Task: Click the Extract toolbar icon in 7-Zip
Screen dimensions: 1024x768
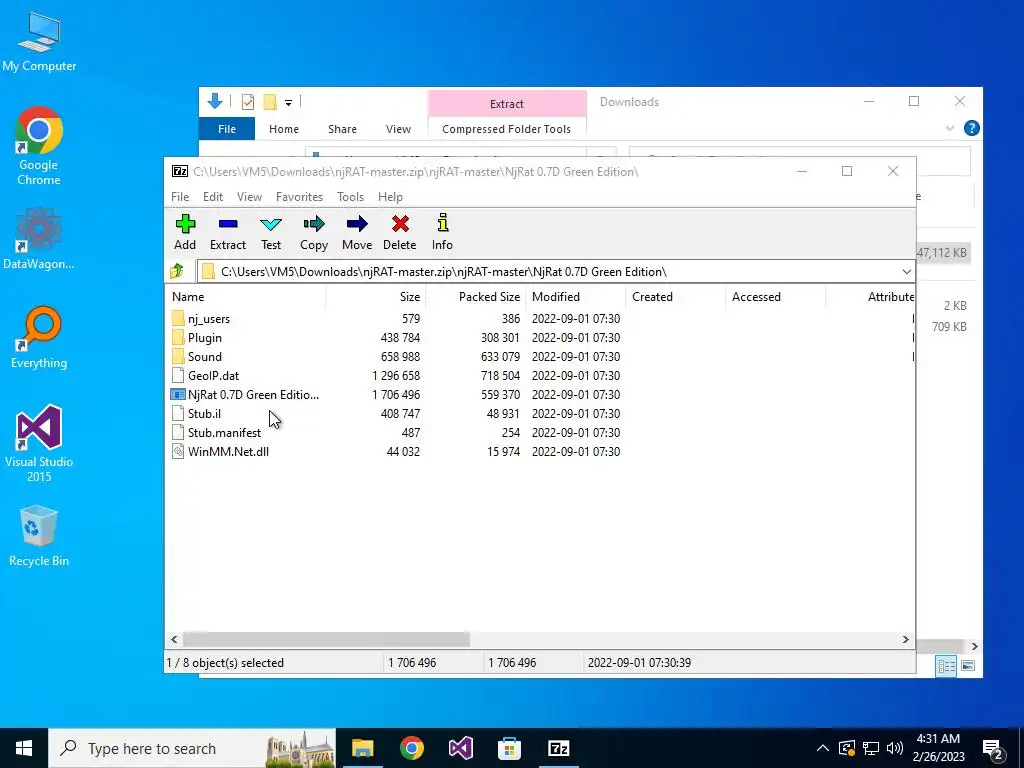Action: point(228,232)
